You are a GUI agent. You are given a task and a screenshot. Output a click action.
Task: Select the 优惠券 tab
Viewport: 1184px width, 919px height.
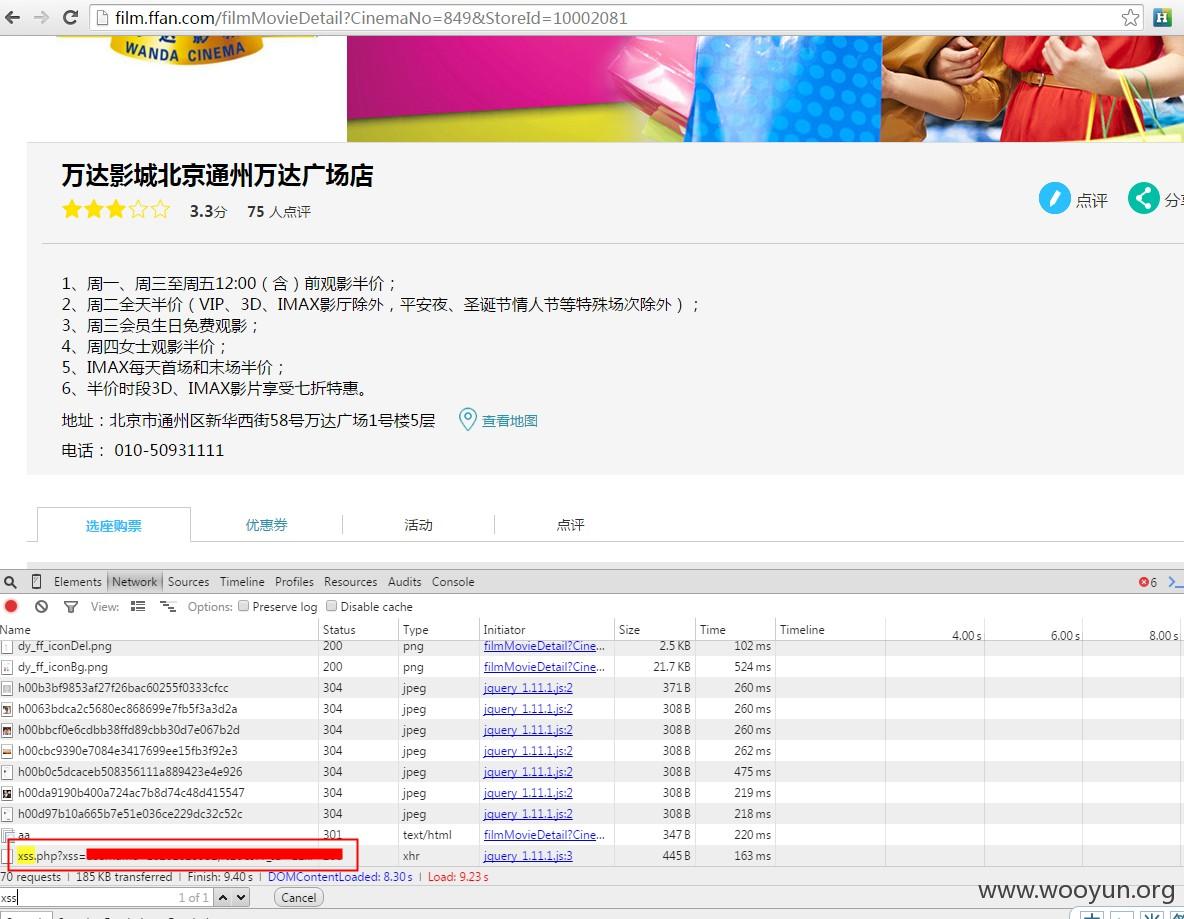[x=267, y=525]
